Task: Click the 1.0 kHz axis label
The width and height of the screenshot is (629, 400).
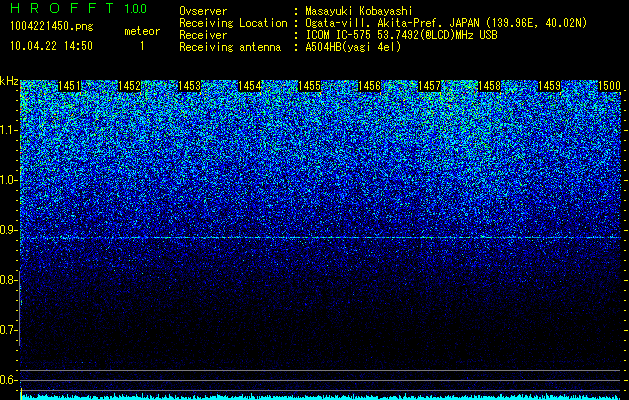Action: point(8,180)
